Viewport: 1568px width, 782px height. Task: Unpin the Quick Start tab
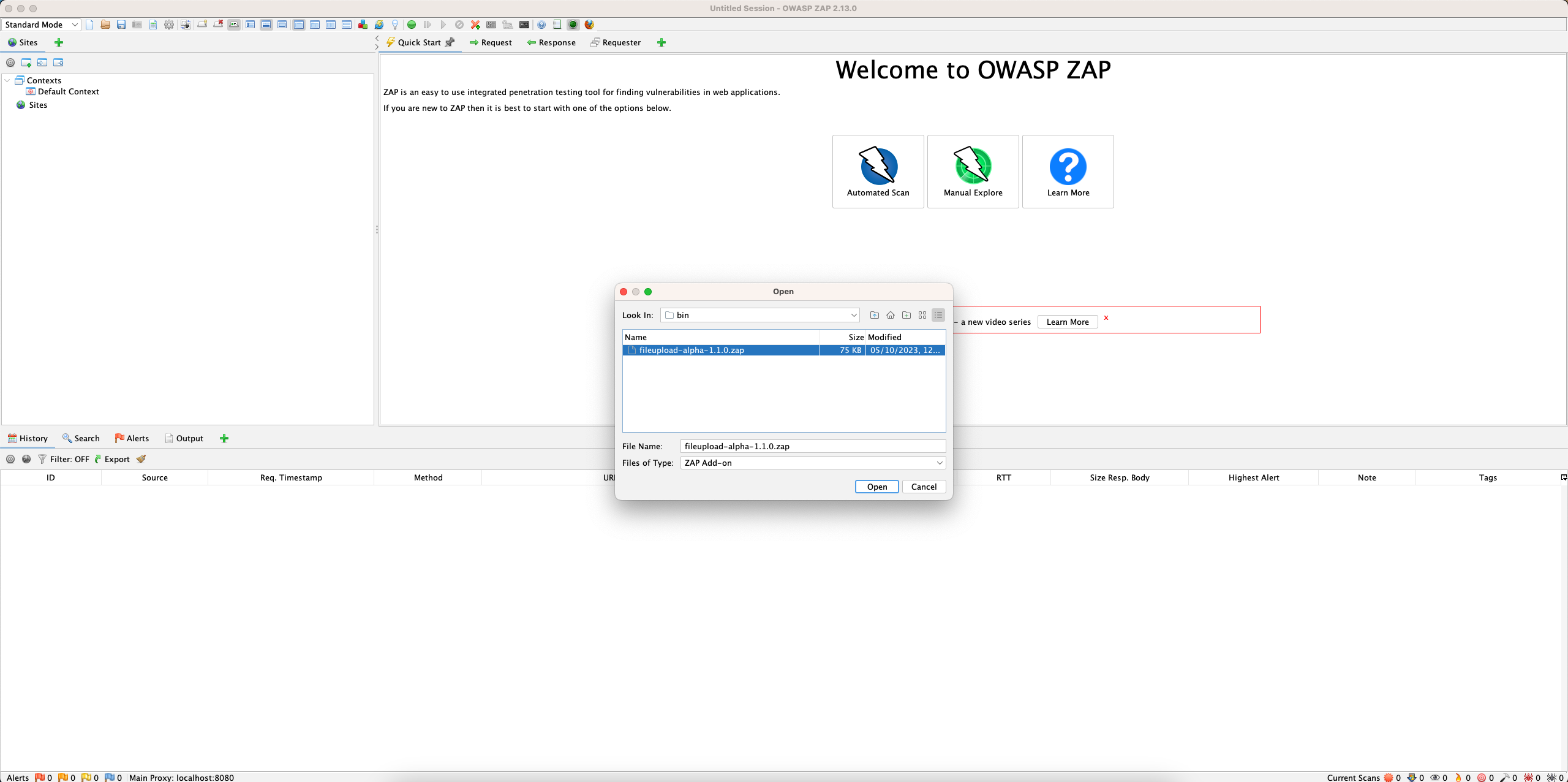pyautogui.click(x=451, y=42)
